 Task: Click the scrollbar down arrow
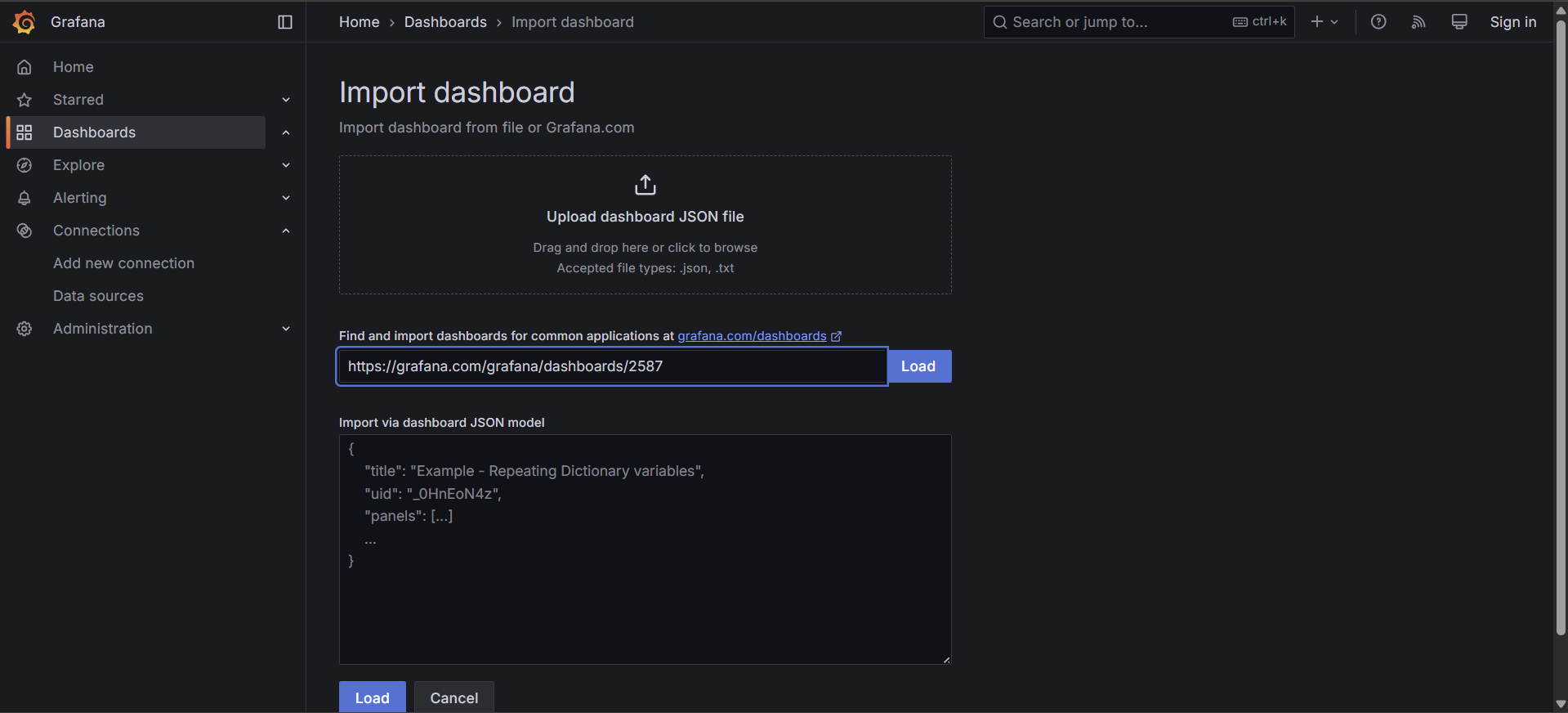coord(1561,705)
